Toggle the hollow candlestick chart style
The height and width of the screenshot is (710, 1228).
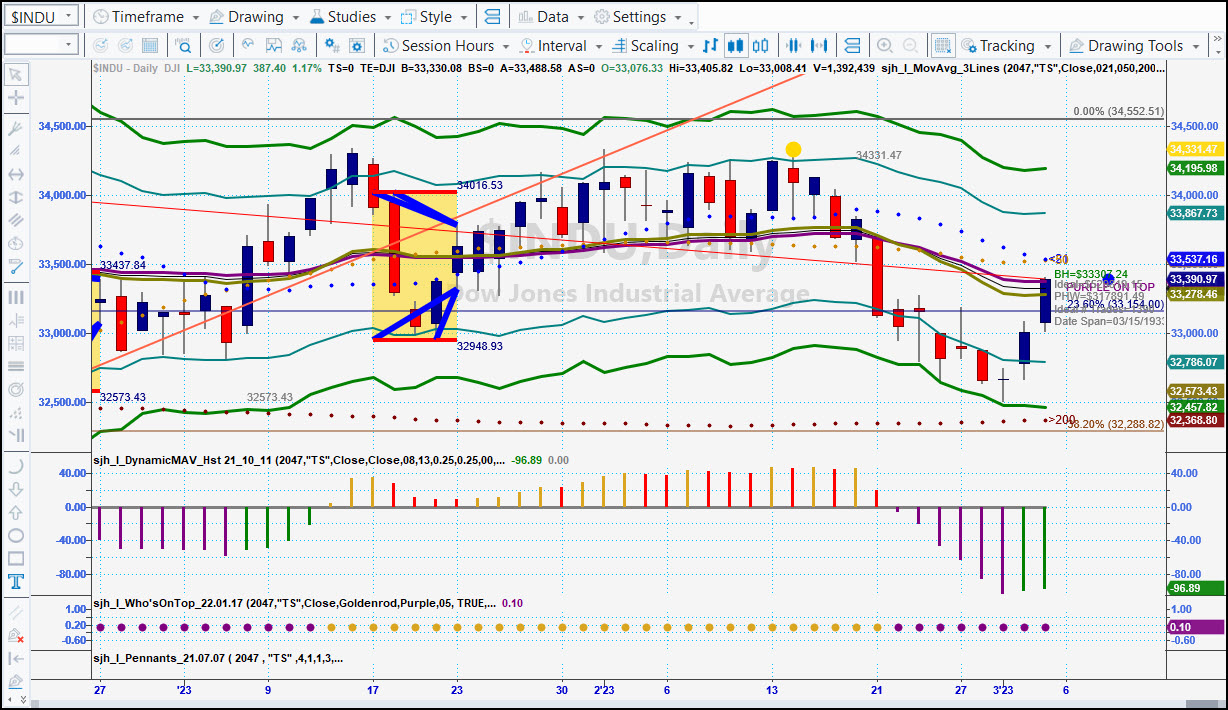[761, 45]
